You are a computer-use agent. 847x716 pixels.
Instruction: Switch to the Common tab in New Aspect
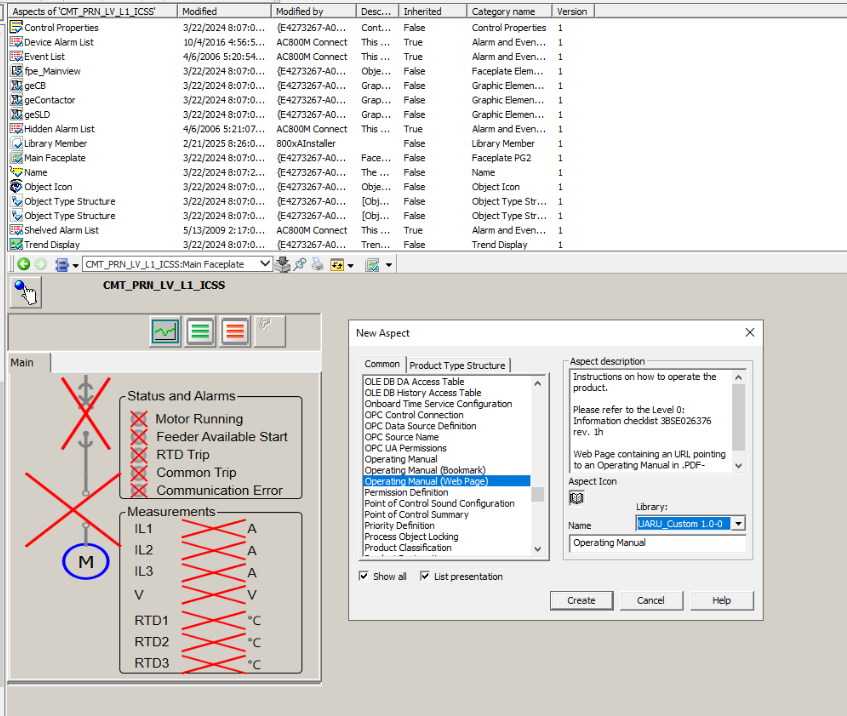point(382,364)
